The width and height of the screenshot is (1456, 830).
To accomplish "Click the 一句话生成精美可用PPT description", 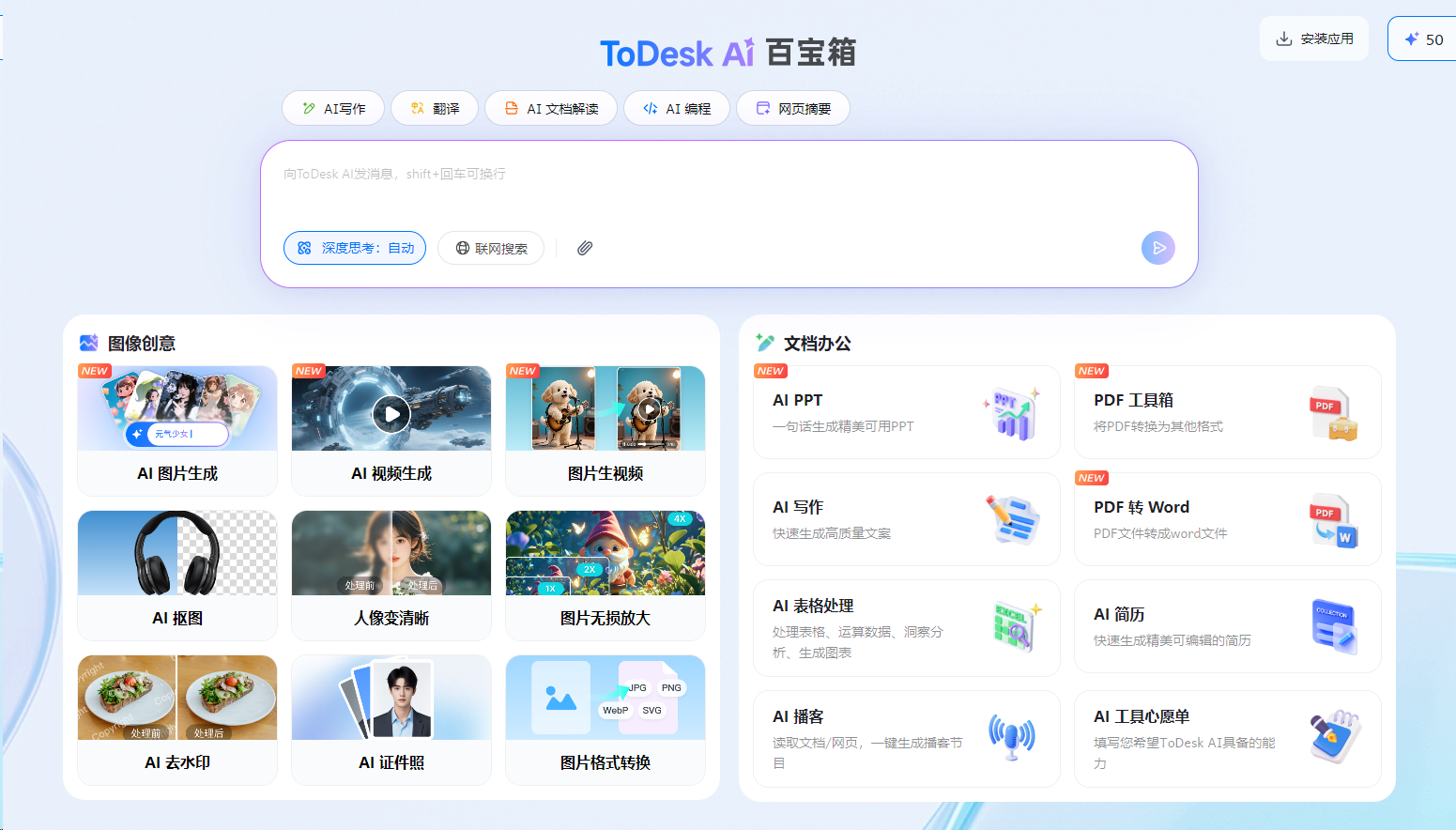I will (843, 426).
